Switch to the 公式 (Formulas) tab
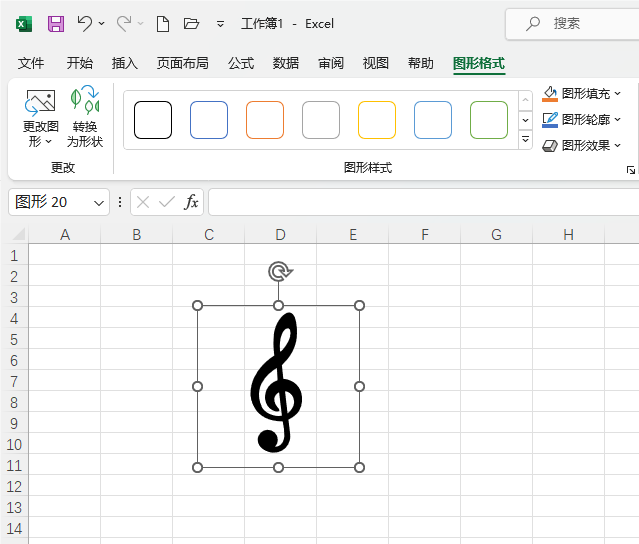 [x=241, y=63]
